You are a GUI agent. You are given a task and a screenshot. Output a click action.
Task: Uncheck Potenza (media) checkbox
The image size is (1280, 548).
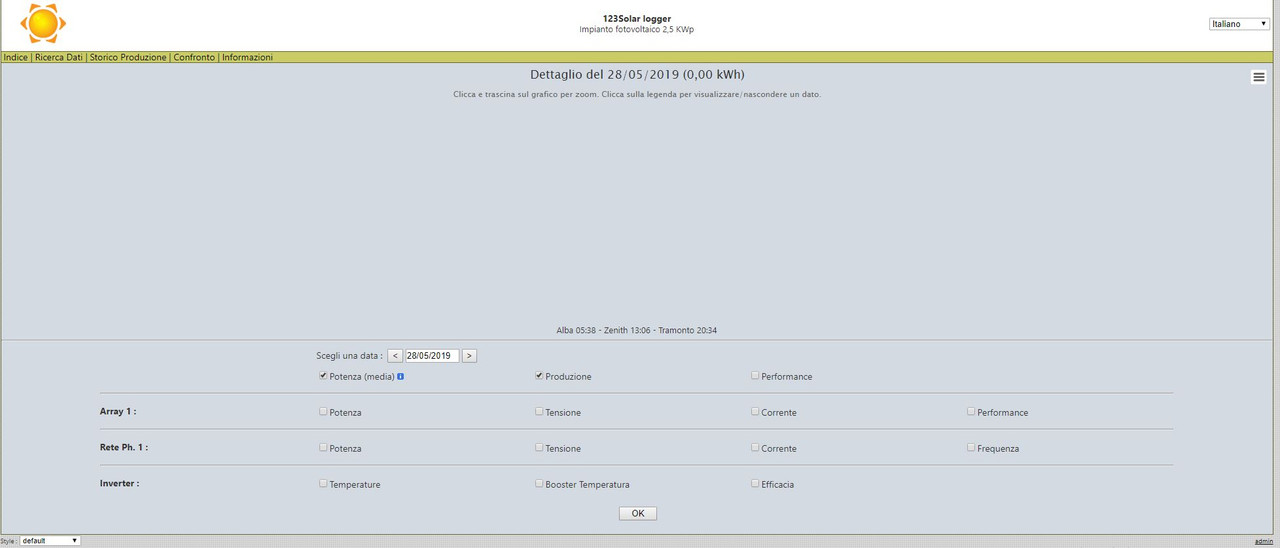coord(323,376)
